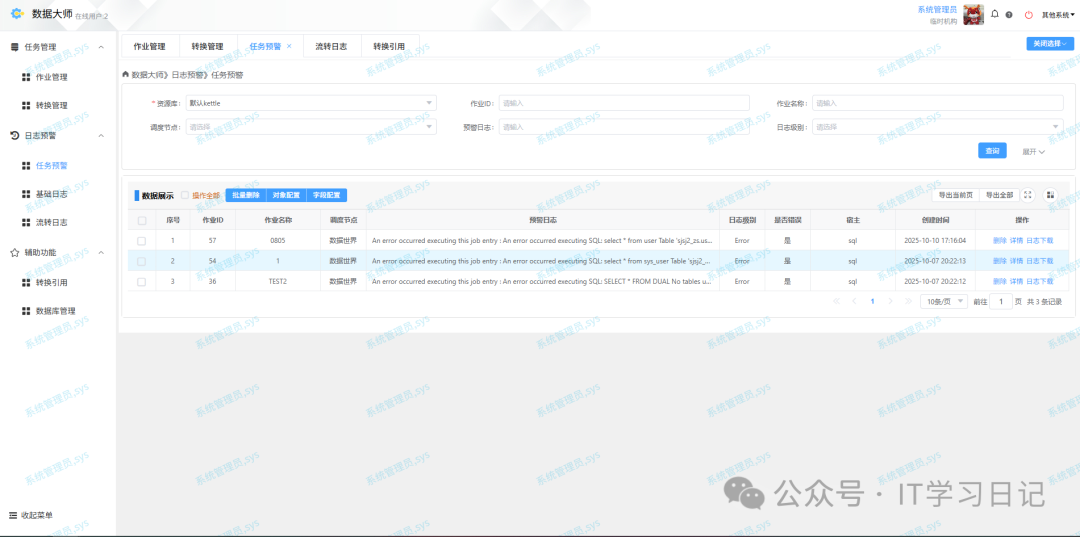Click the red power logout icon
Screen dimensions: 1080x537
(1029, 14)
